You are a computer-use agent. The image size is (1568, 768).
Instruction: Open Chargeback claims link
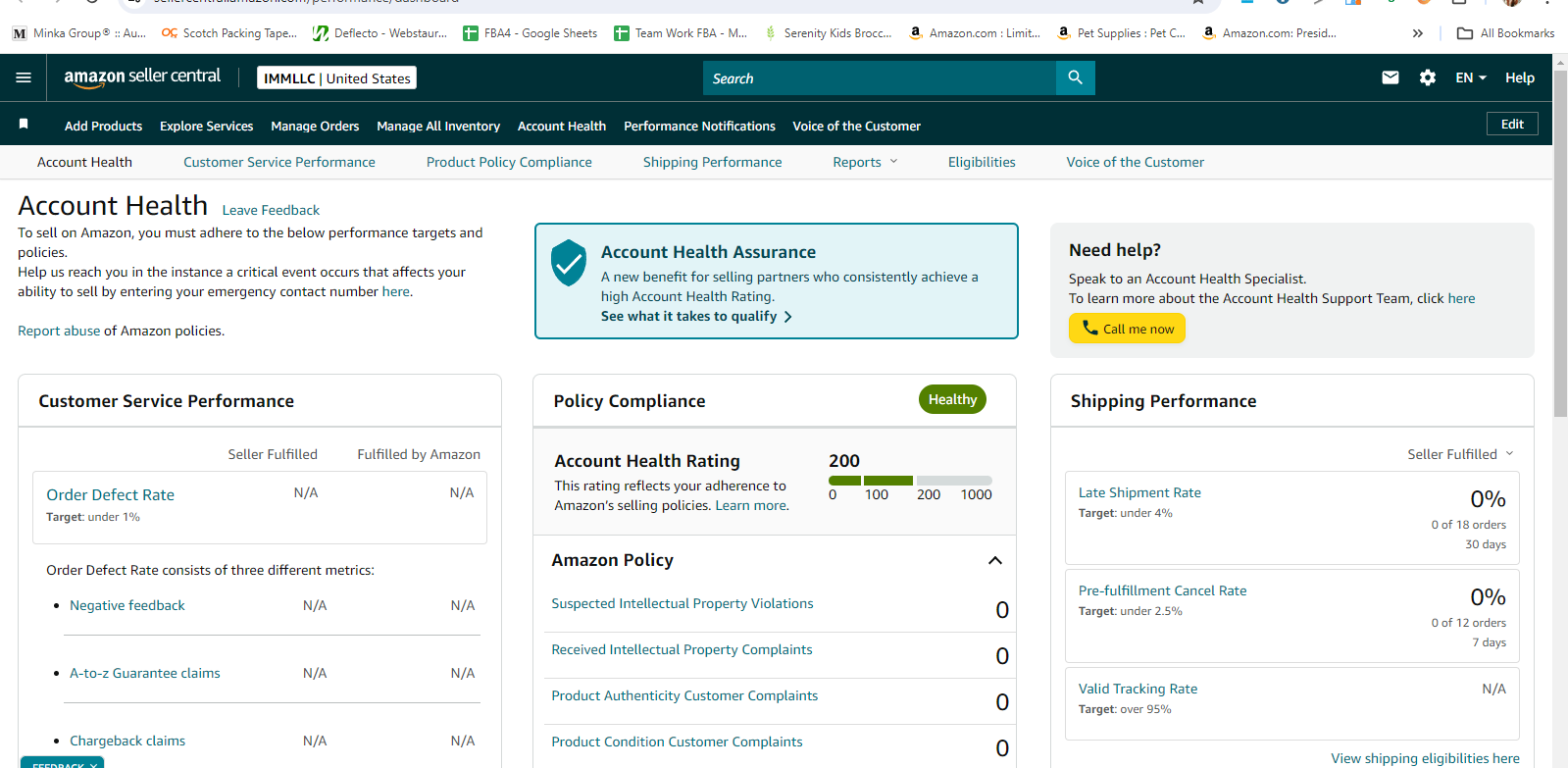pyautogui.click(x=127, y=741)
